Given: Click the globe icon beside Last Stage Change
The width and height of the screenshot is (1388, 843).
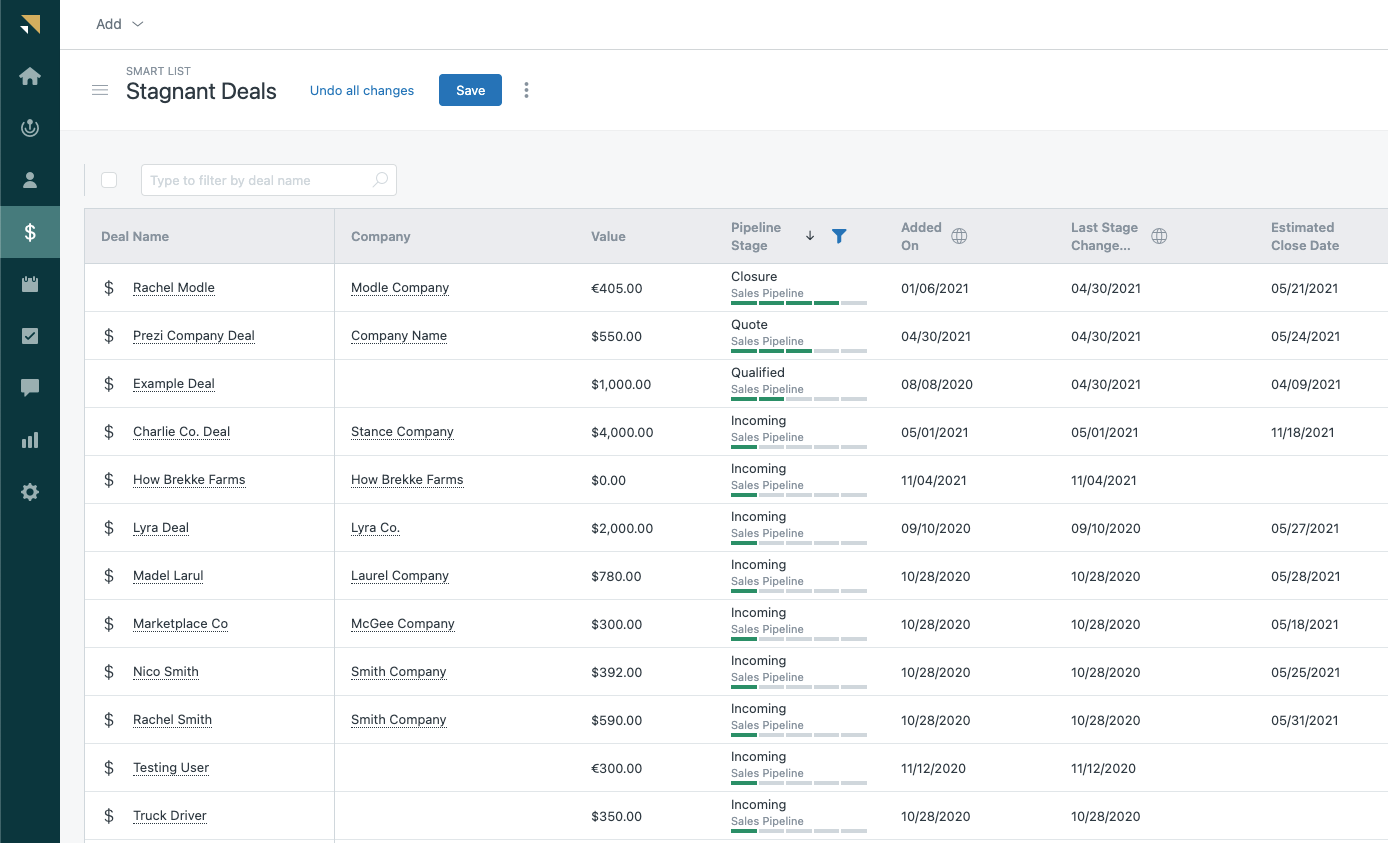Looking at the screenshot, I should click(x=1159, y=236).
